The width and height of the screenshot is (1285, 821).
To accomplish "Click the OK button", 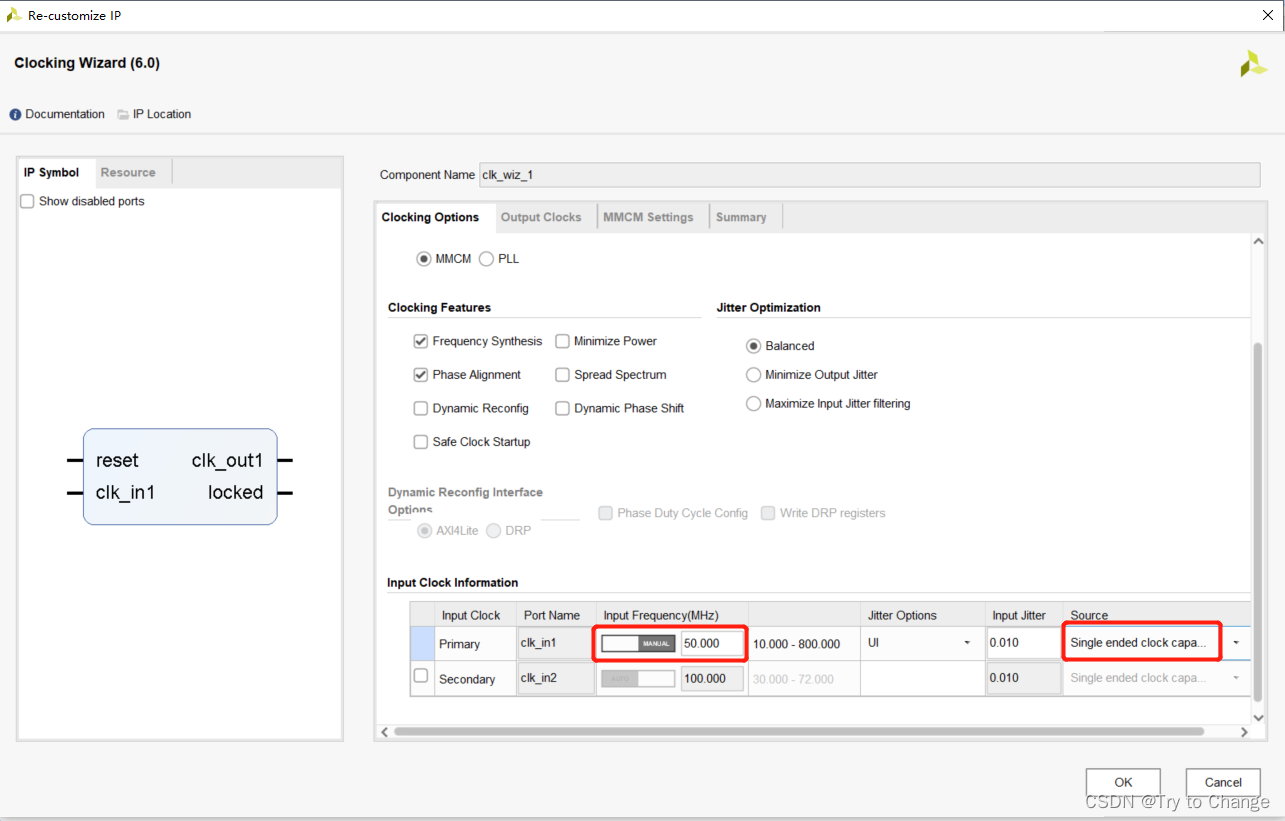I will 1122,782.
